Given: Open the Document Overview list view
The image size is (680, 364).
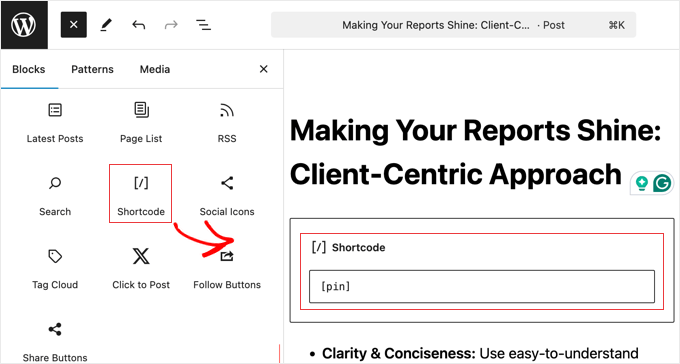Looking at the screenshot, I should (203, 25).
